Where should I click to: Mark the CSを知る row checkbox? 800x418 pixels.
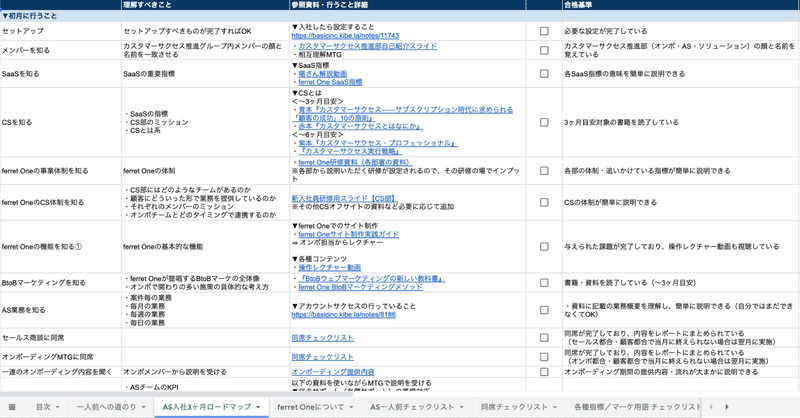[544, 122]
